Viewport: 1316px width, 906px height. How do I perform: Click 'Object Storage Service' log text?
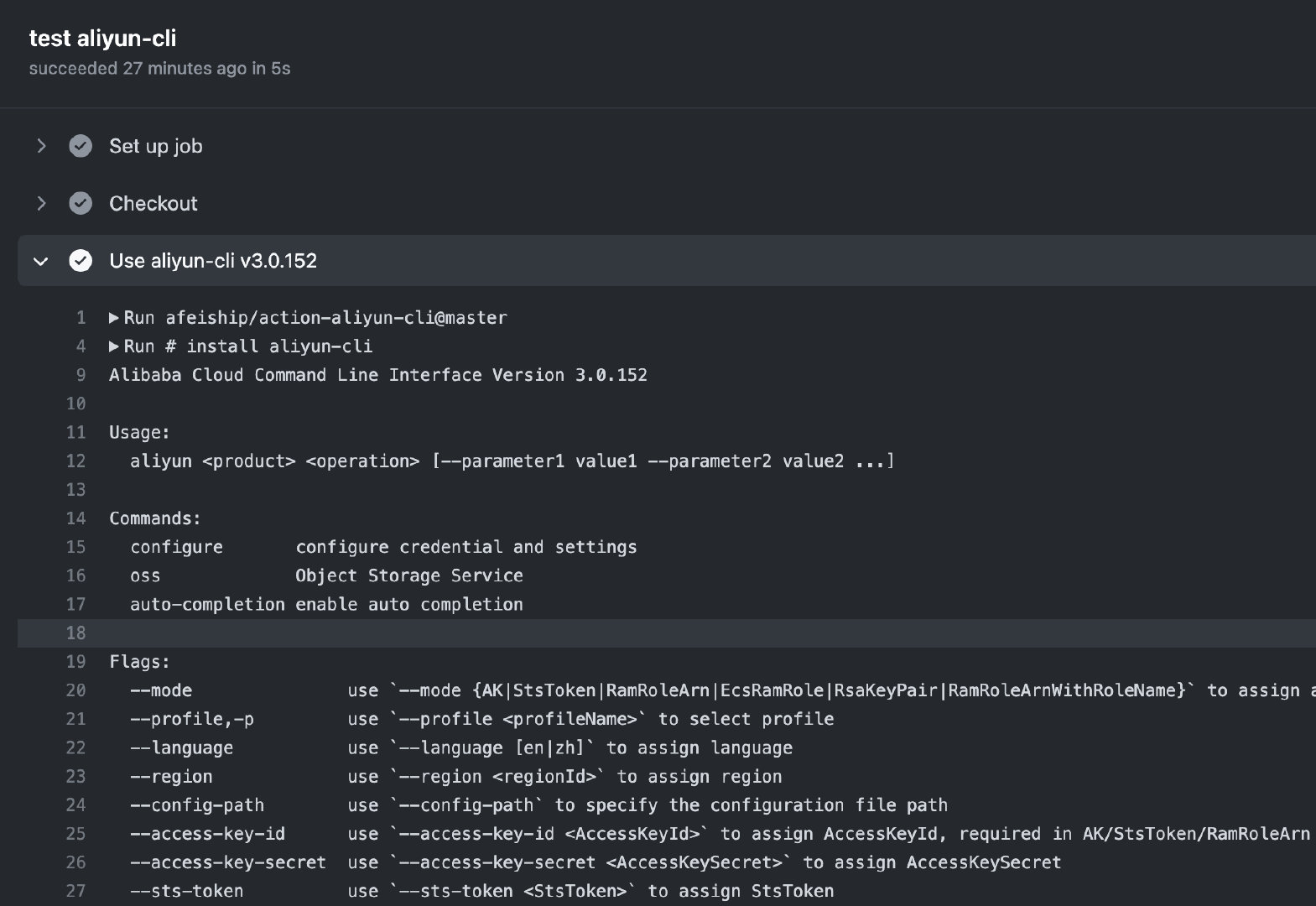[409, 575]
